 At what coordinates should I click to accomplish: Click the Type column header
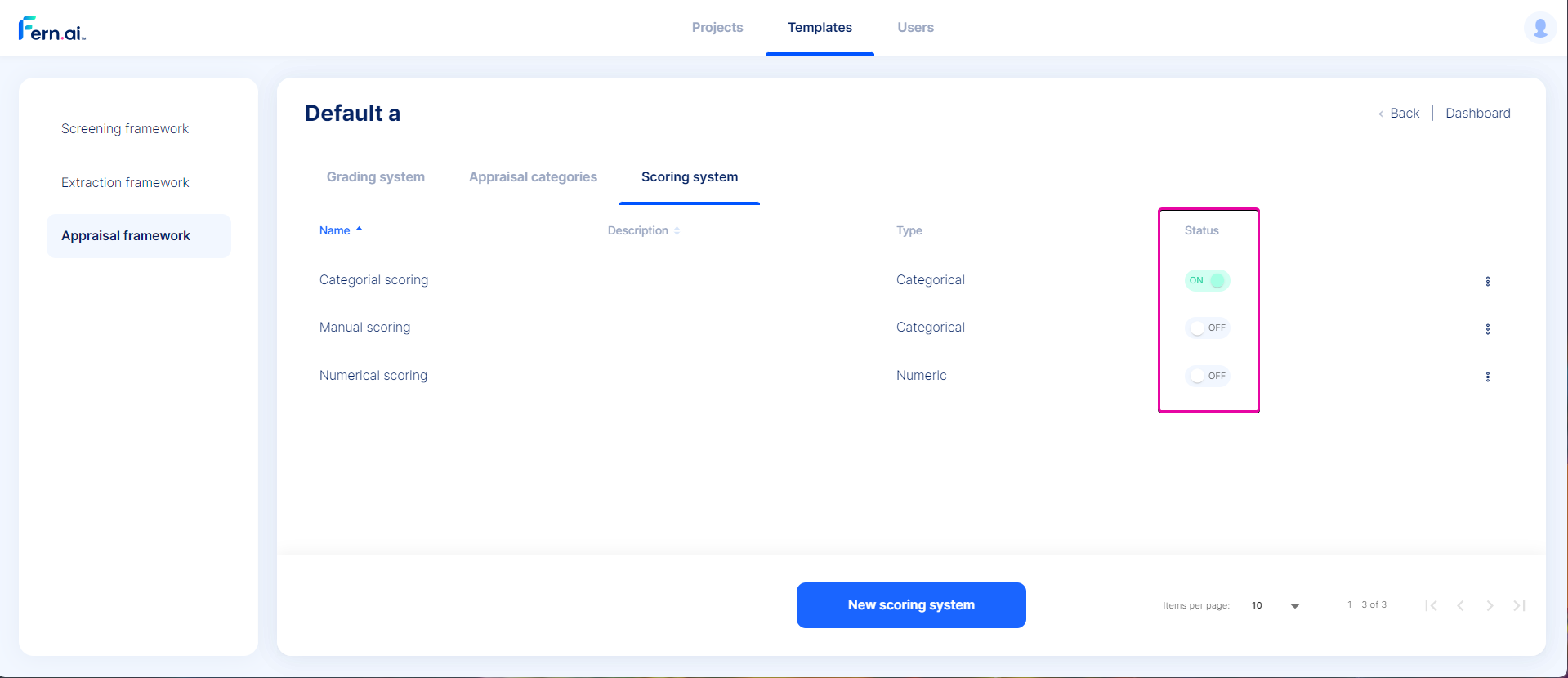pos(909,230)
